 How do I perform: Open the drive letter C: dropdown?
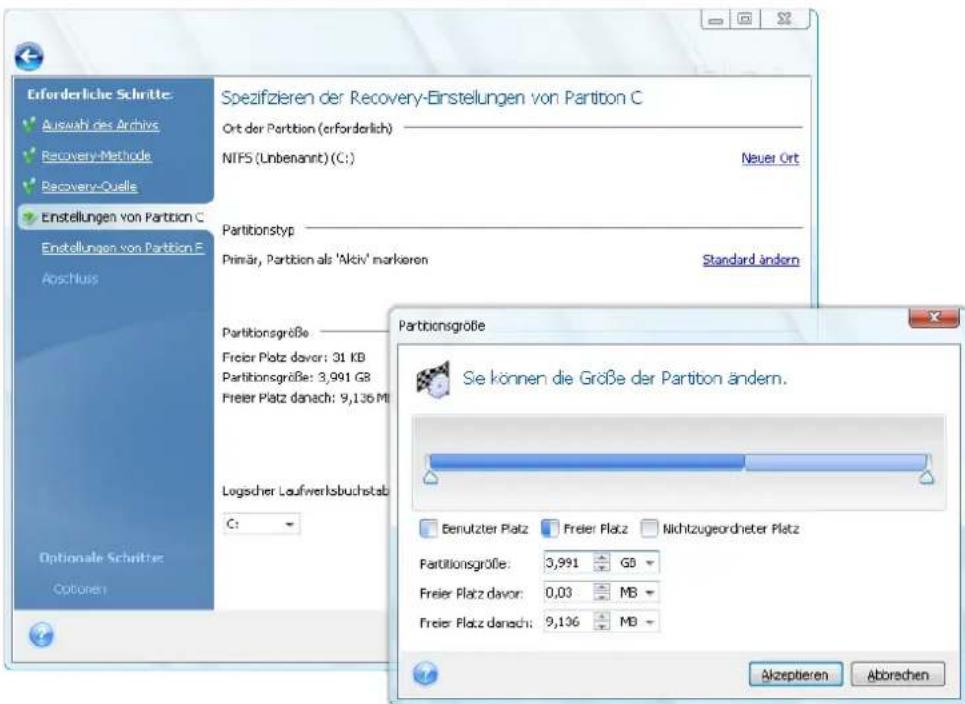pyautogui.click(x=261, y=524)
